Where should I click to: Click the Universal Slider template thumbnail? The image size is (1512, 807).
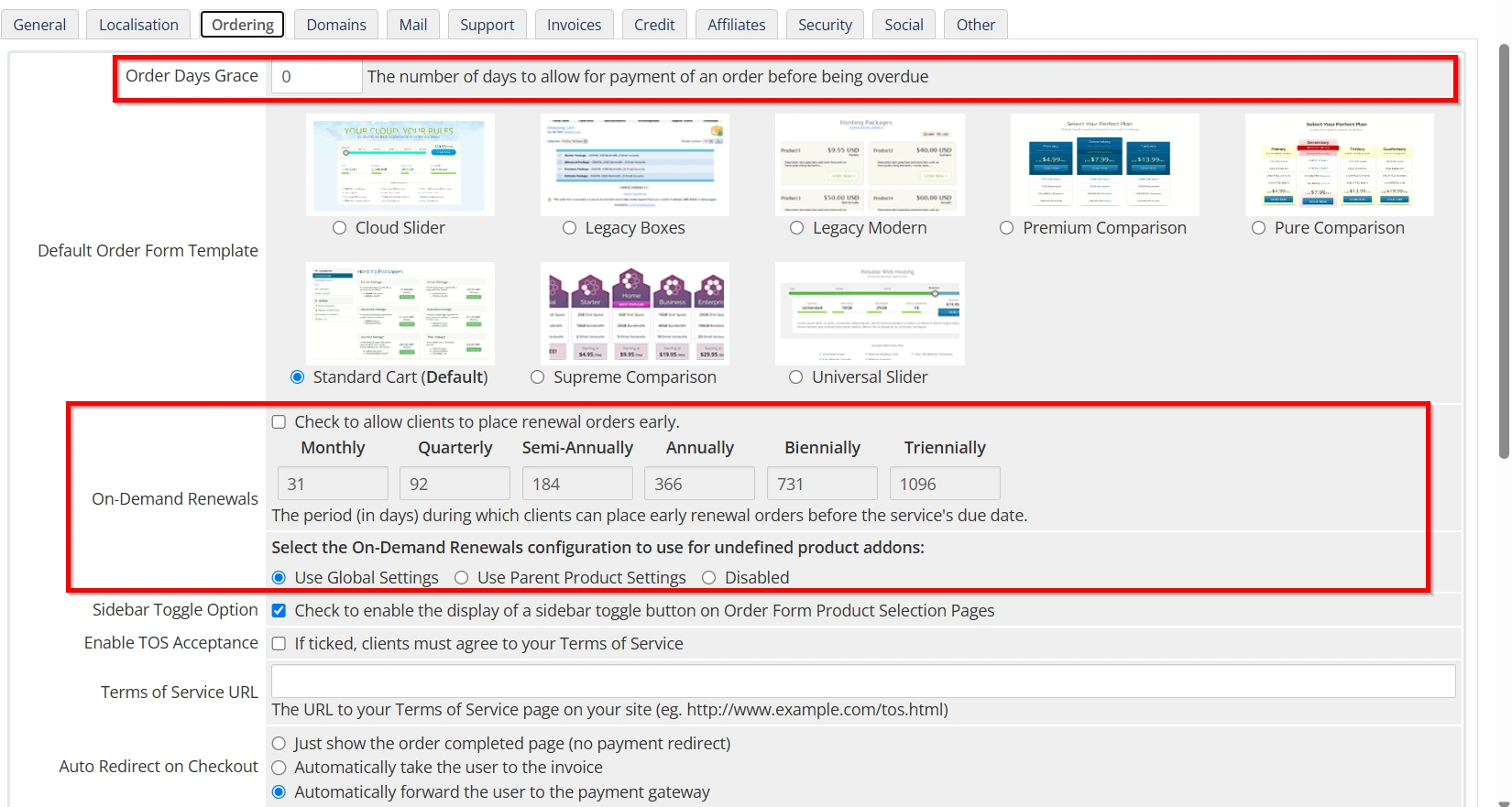tap(869, 313)
